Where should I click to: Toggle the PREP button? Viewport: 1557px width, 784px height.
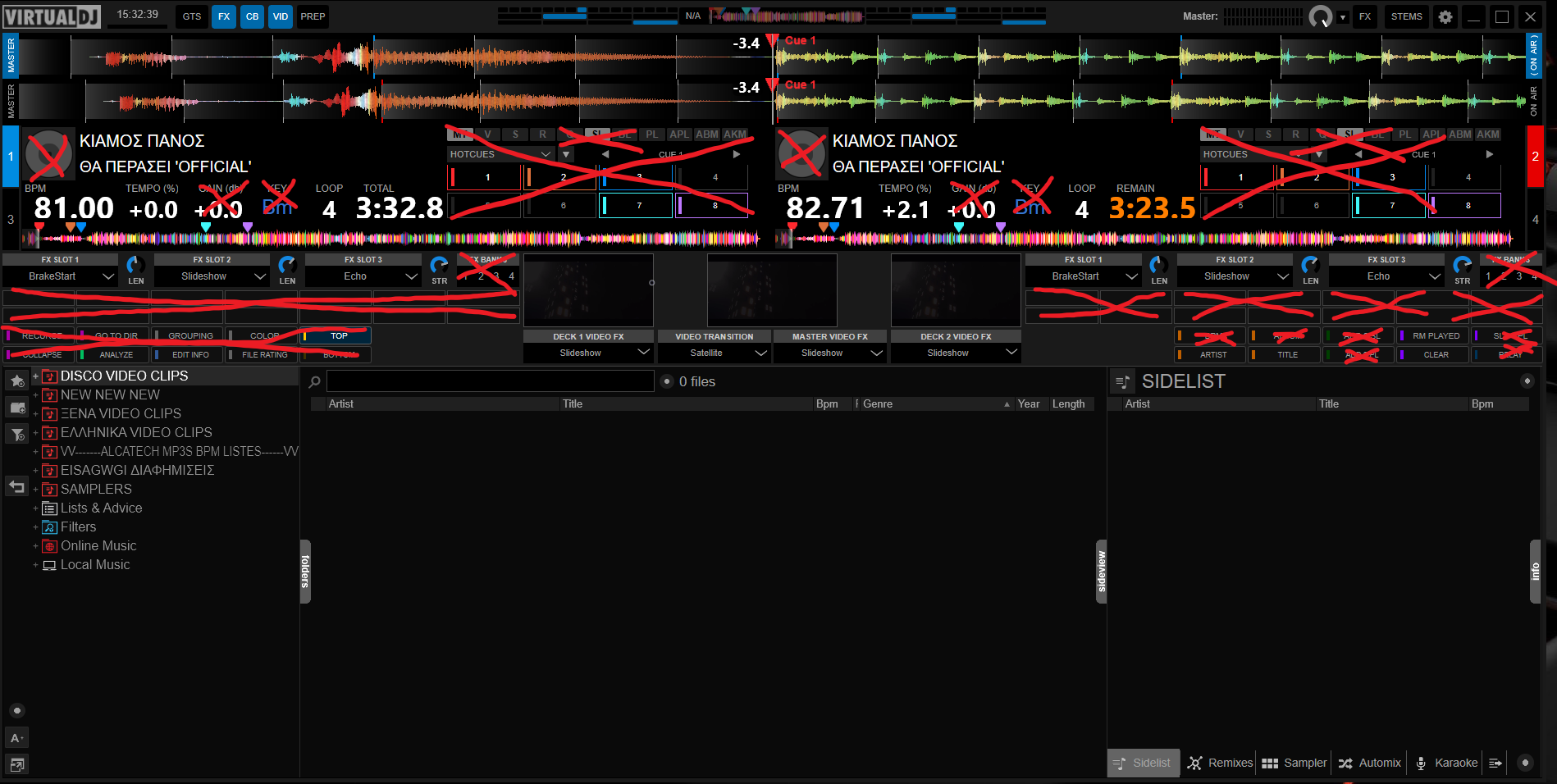(x=313, y=16)
